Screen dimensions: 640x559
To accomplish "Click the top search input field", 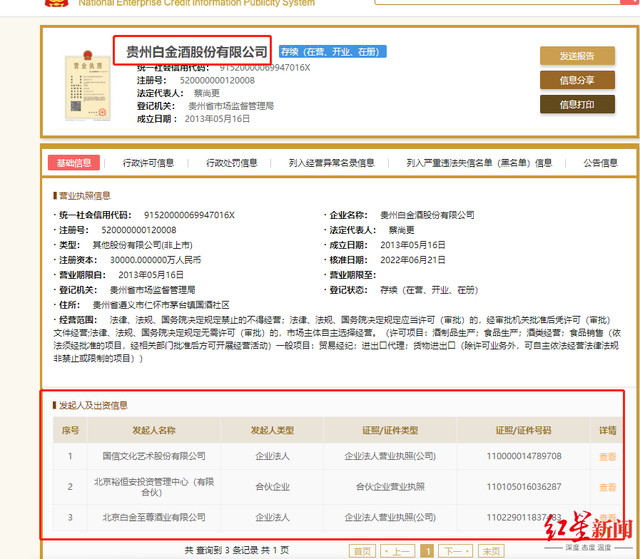I will point(497,2).
